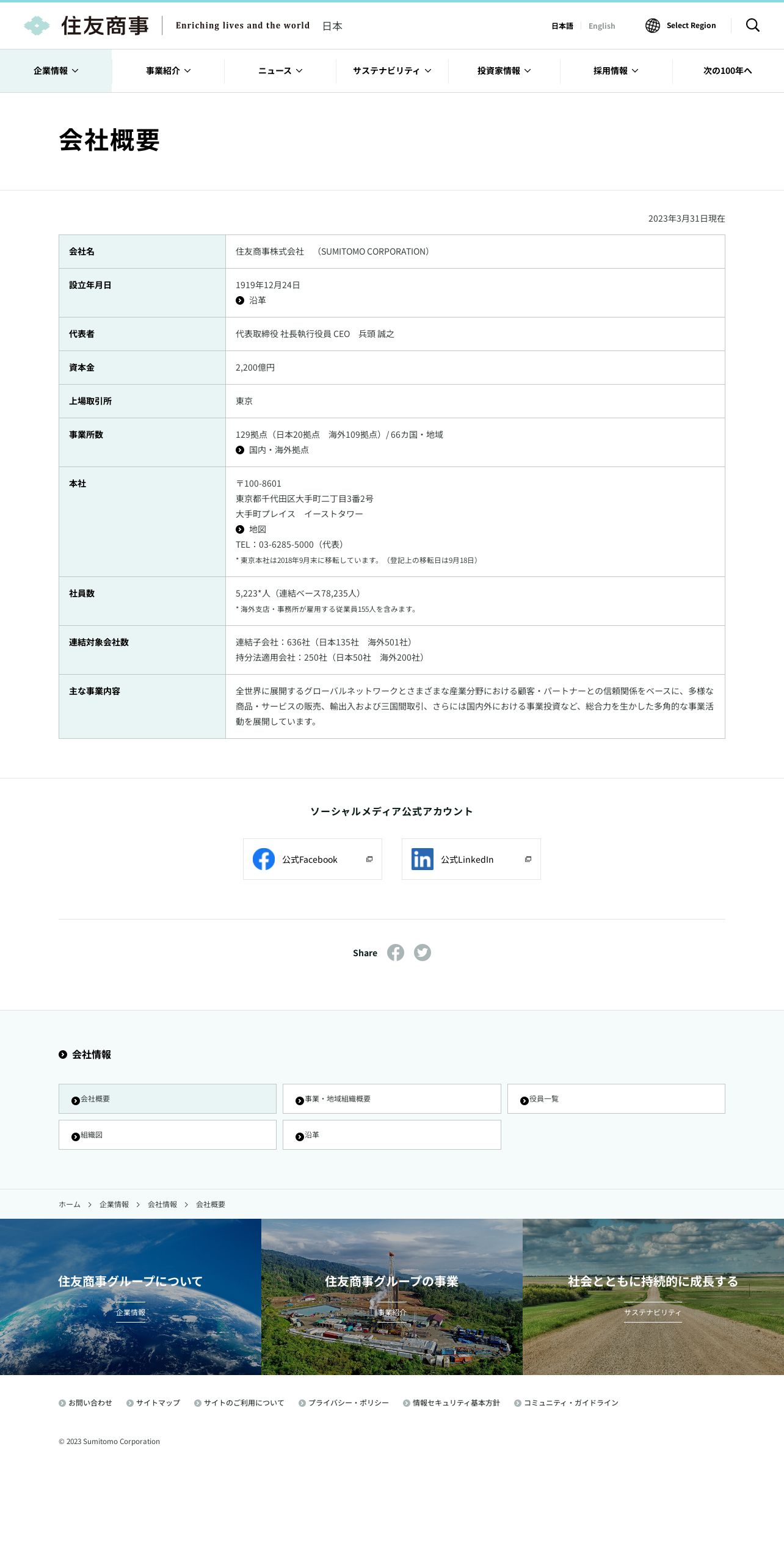Open プライバシー・ポリシー footer link
This screenshot has width=784, height=1568.
click(x=344, y=1403)
